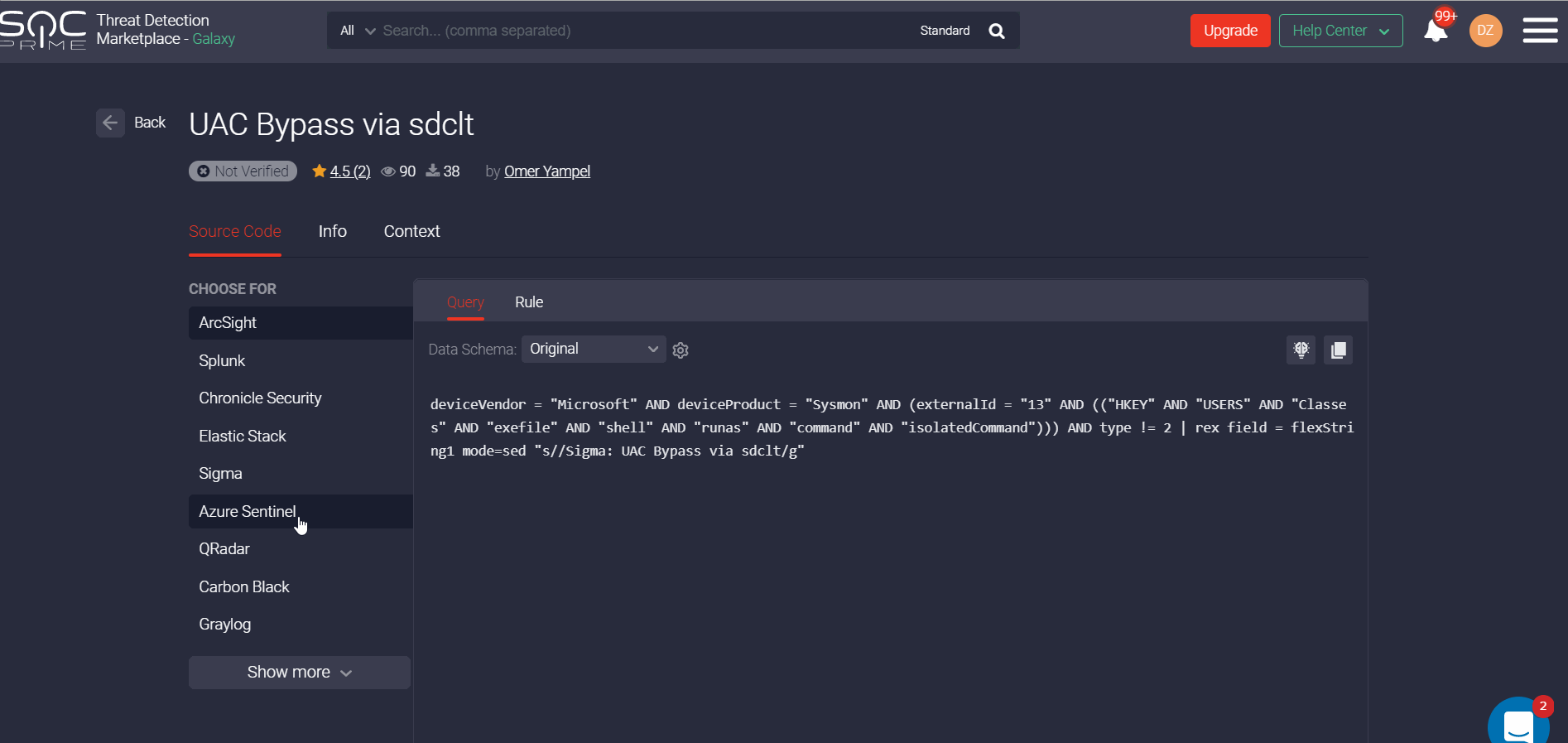The width and height of the screenshot is (1568, 743).
Task: Click the search magnifier icon
Action: point(997,31)
